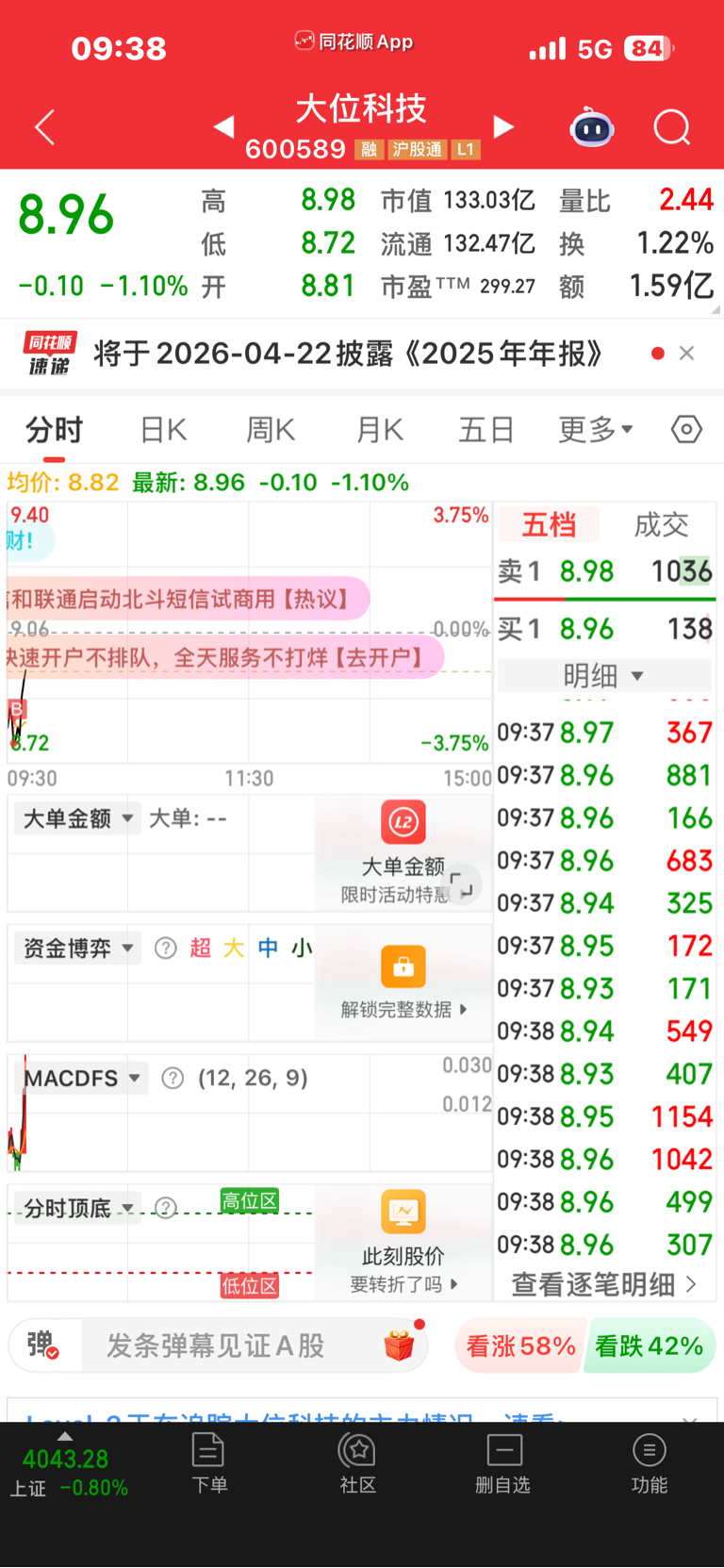Open the MACDFS indicator dropdown
724x1568 pixels.
(x=83, y=1078)
